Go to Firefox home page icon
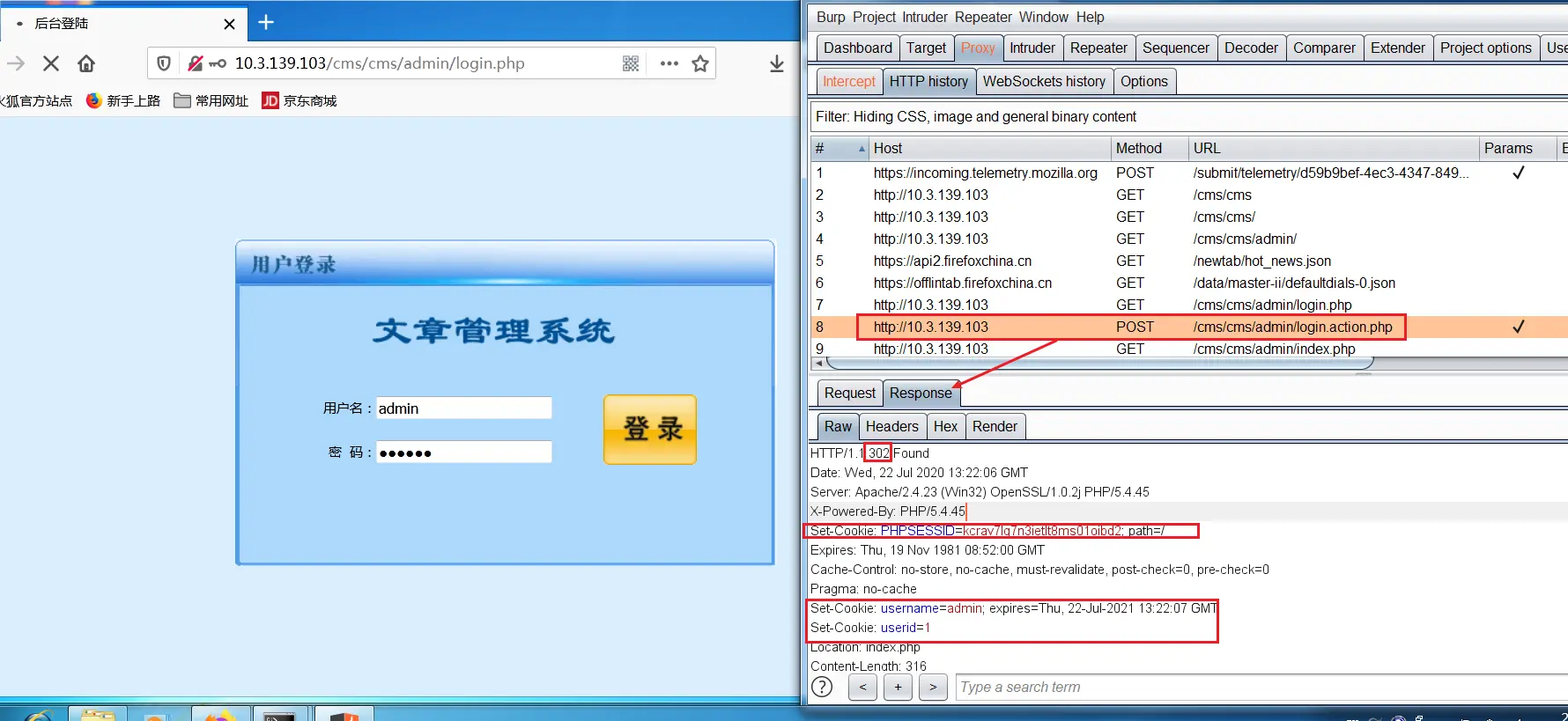 tap(86, 63)
